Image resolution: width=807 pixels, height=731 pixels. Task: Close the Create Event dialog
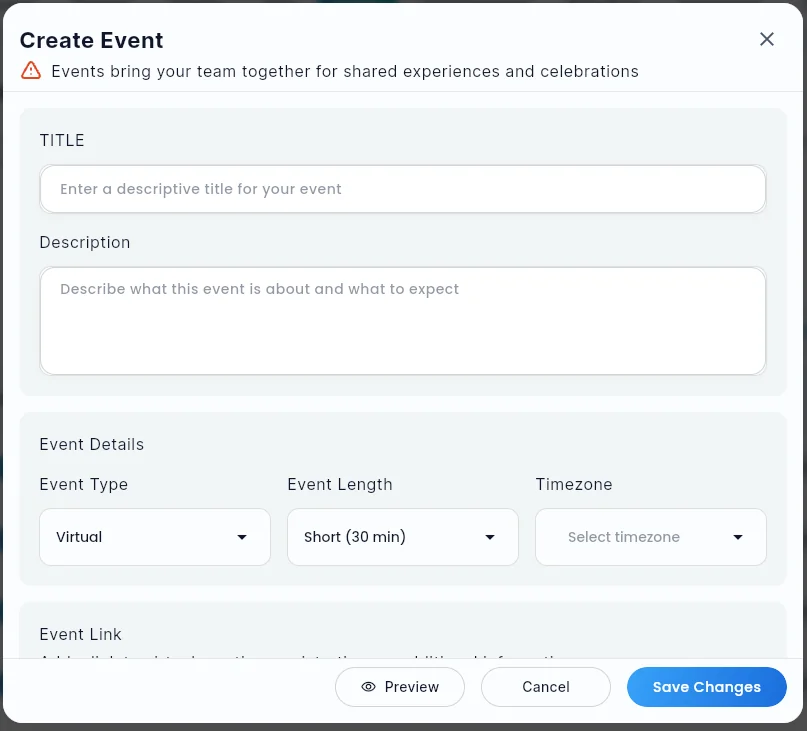pyautogui.click(x=766, y=39)
